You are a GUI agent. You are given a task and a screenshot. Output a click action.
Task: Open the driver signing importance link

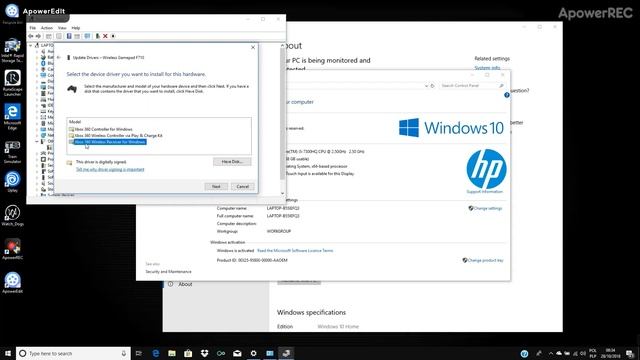[110, 169]
